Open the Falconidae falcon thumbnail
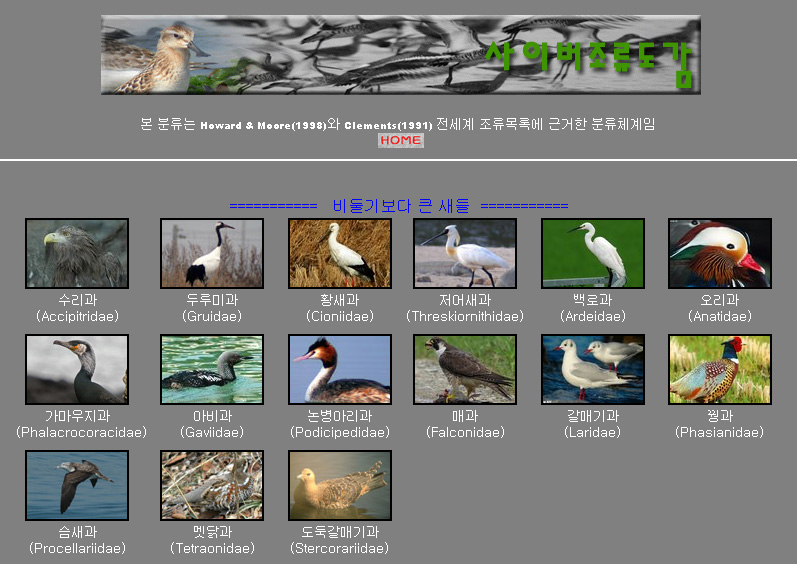The image size is (797, 564). coord(465,369)
